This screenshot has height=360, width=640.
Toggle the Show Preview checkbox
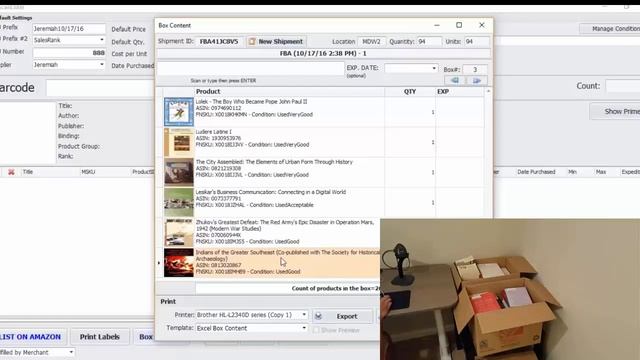pyautogui.click(x=316, y=330)
